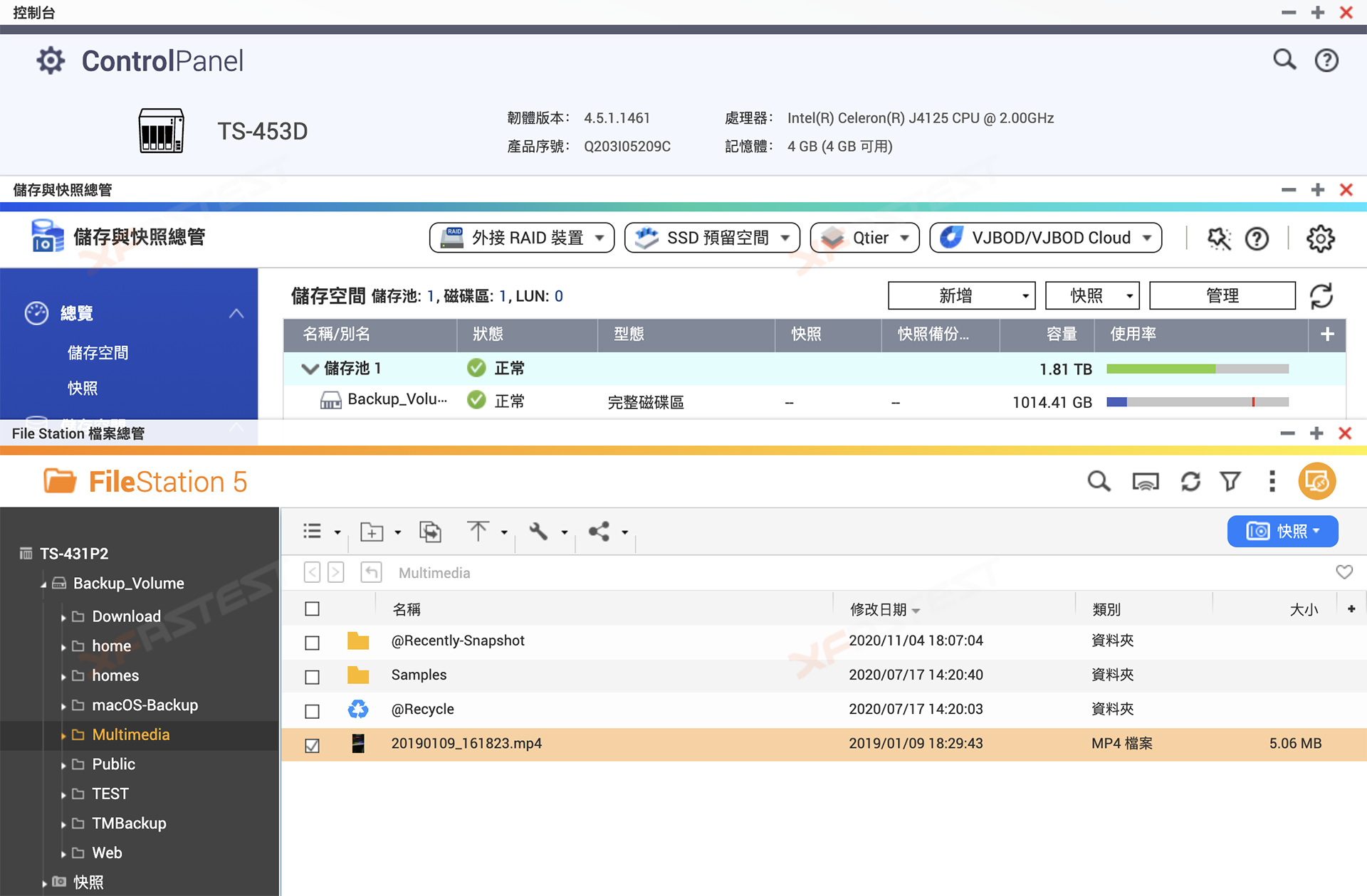Screen dimensions: 1367x896
Task: Click the 管理 manage button
Action: pyautogui.click(x=1222, y=296)
